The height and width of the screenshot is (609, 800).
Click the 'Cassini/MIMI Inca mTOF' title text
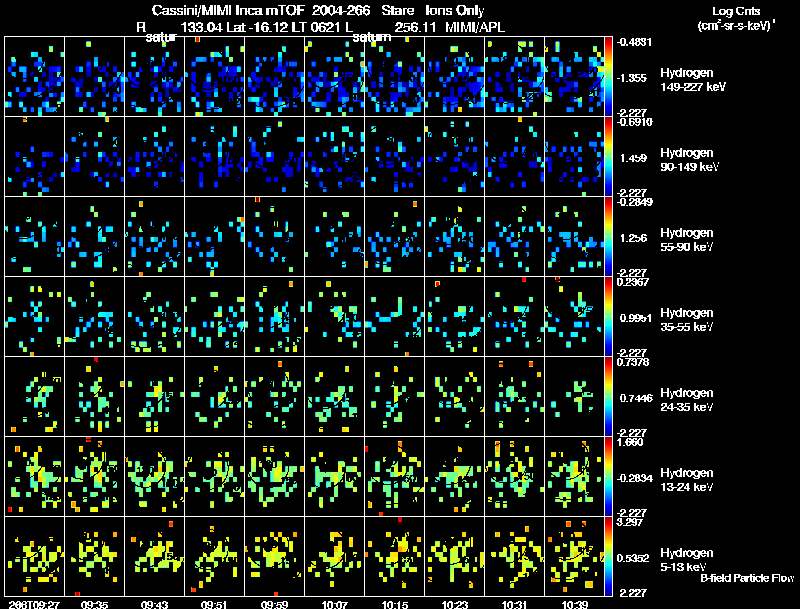tap(229, 11)
